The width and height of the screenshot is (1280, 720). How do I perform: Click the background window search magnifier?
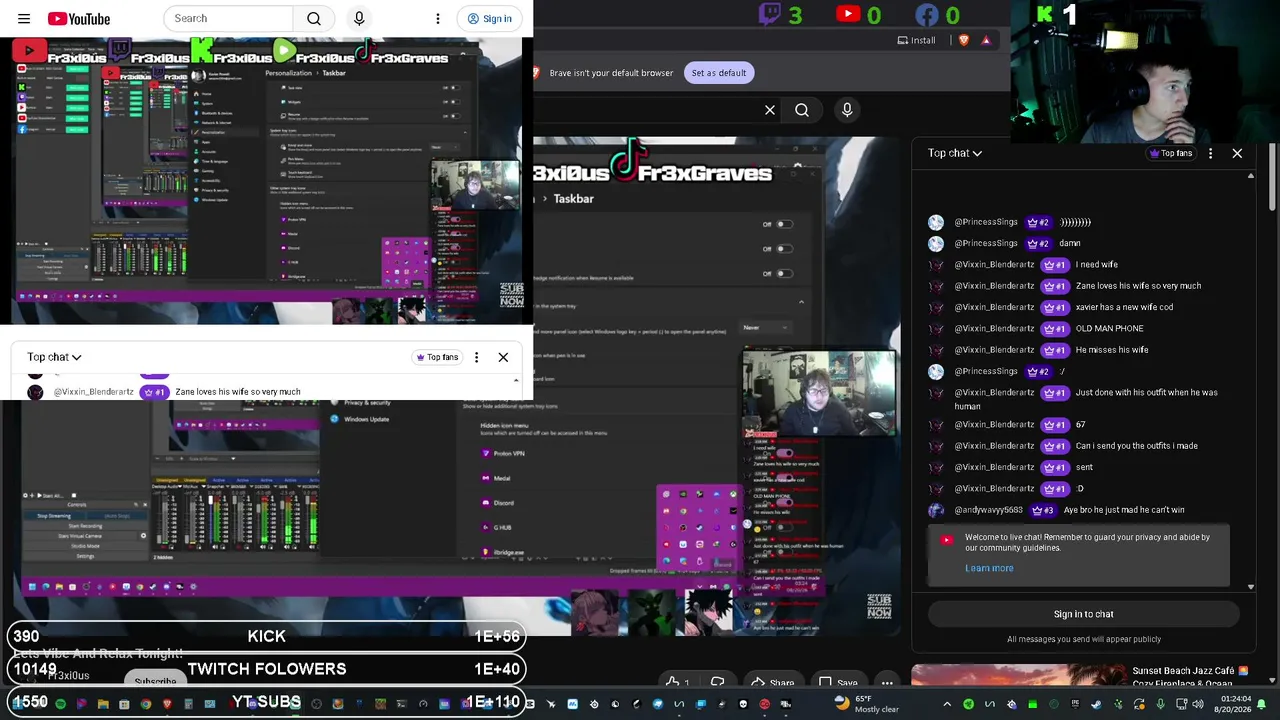[802, 110]
